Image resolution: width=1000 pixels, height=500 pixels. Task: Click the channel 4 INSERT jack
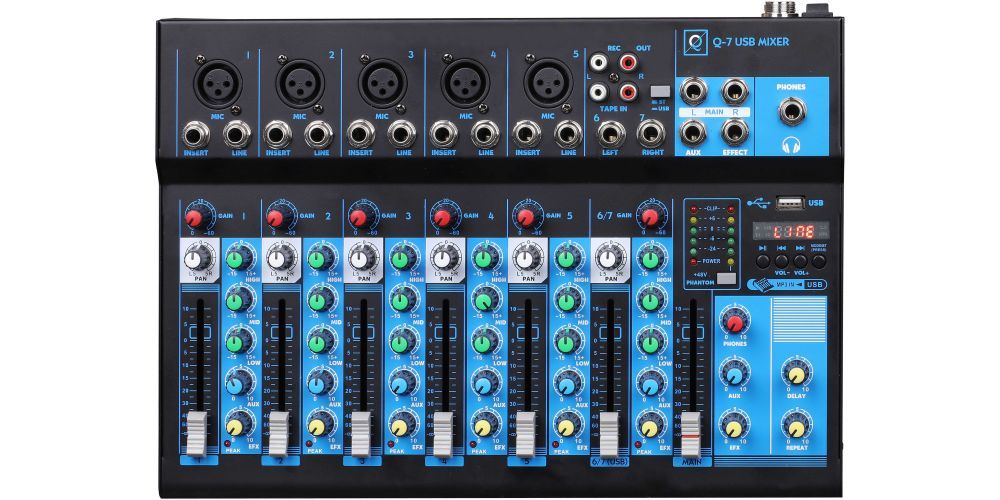(x=443, y=135)
